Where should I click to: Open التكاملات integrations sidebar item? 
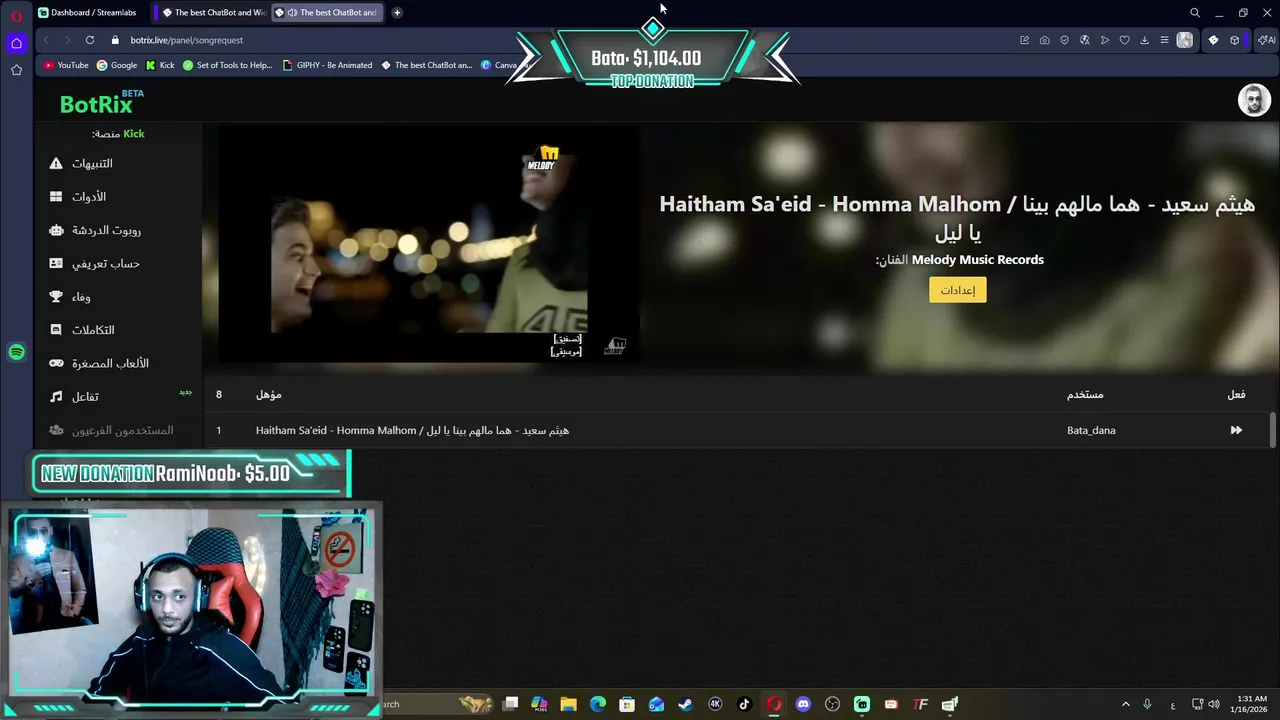[x=82, y=330]
